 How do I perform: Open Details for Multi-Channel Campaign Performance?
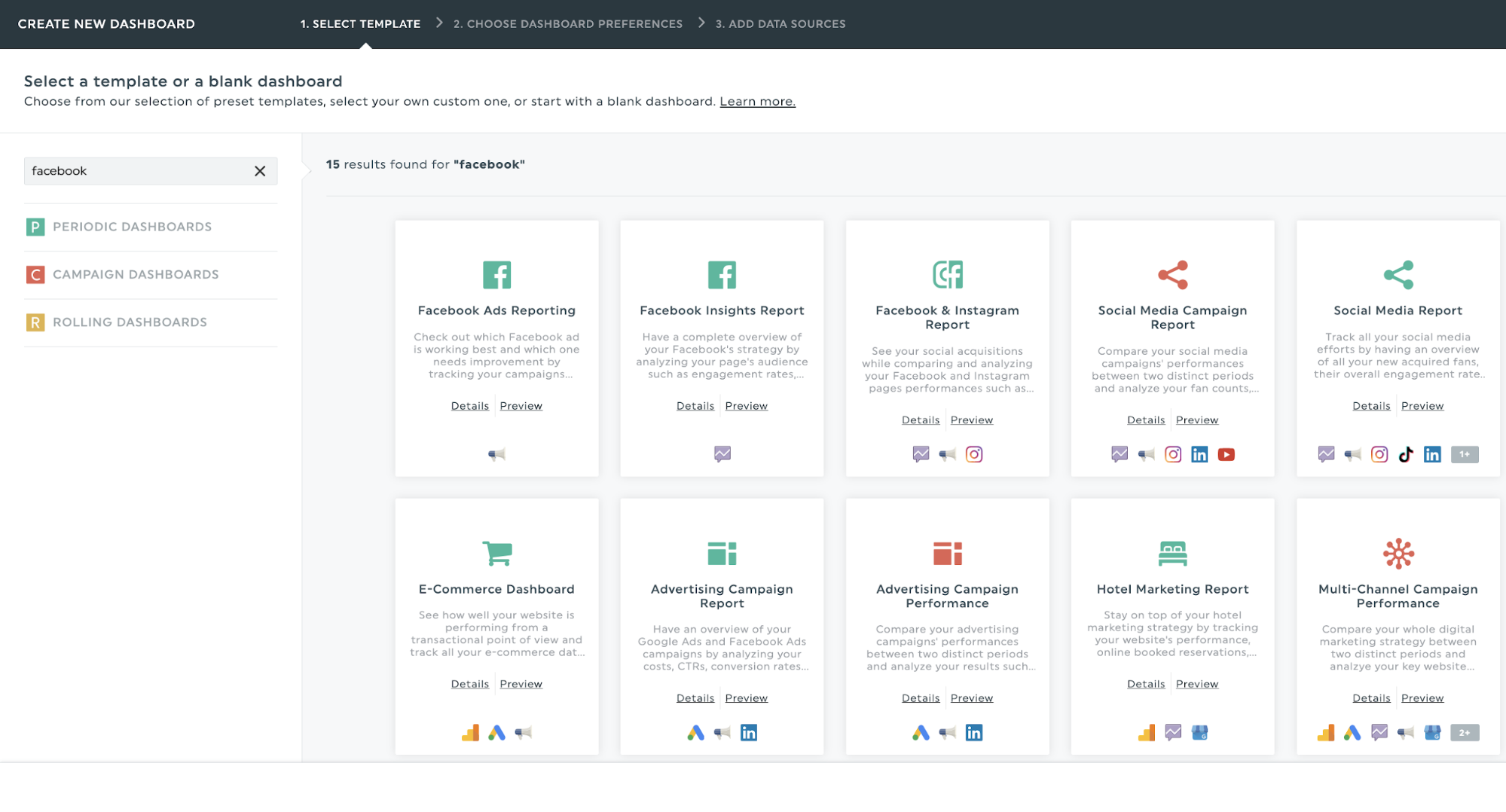[1371, 698]
